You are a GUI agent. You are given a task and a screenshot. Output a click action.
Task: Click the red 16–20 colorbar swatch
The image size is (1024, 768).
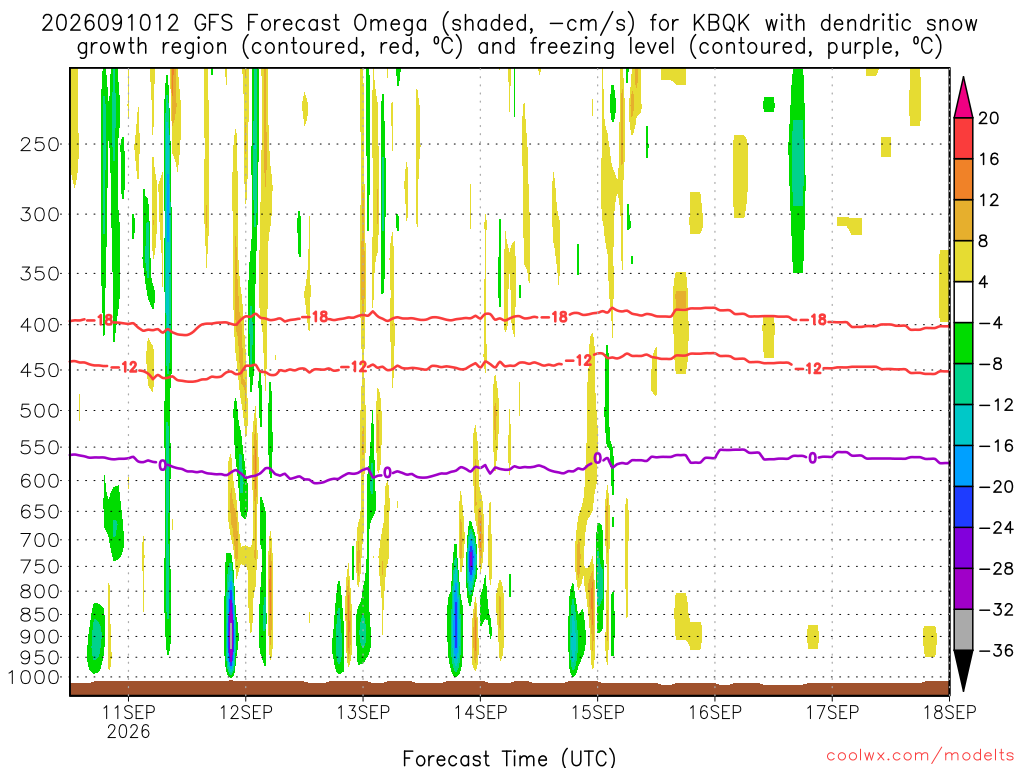[963, 138]
